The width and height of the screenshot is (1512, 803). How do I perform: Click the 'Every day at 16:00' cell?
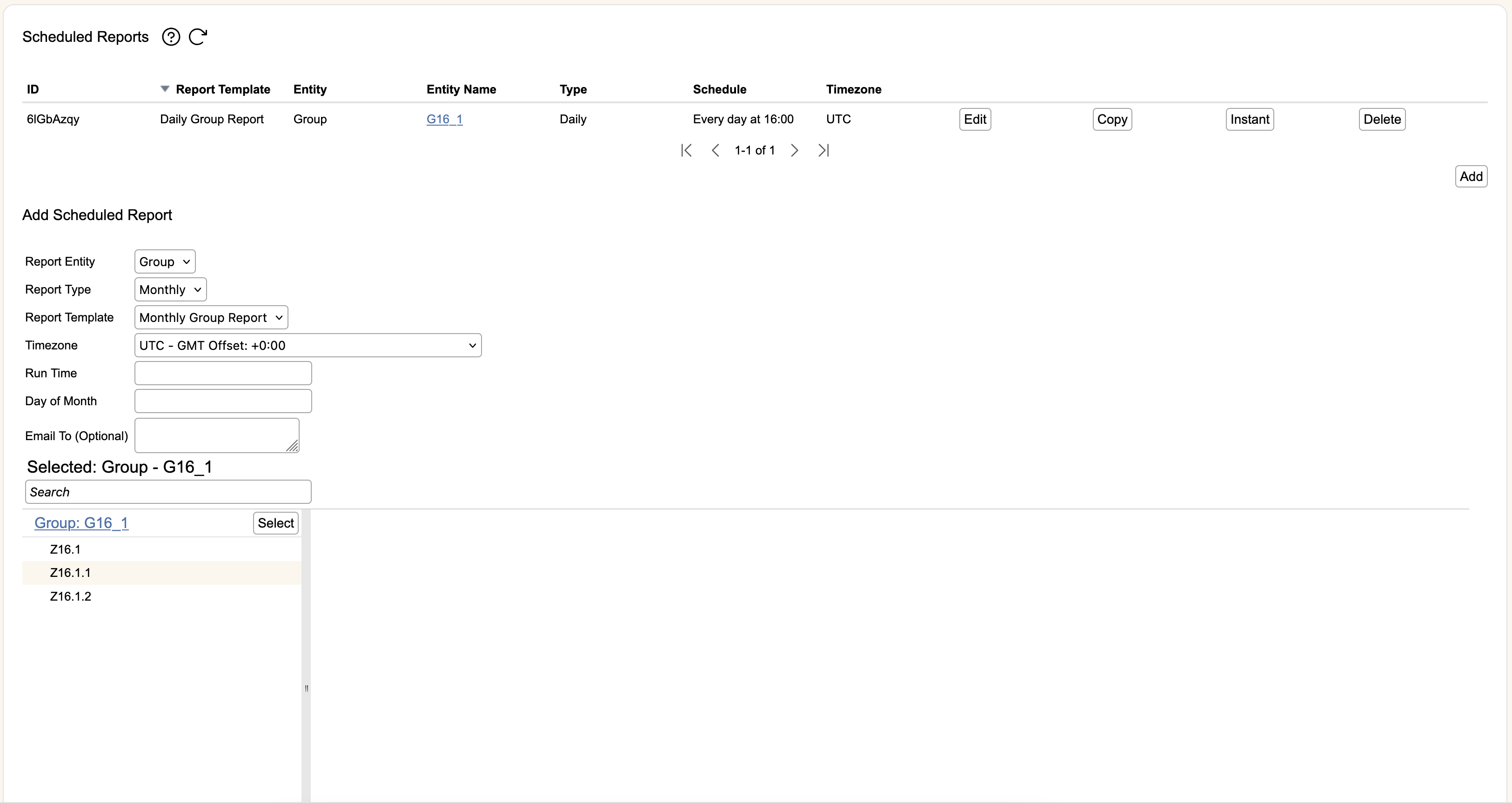coord(743,119)
